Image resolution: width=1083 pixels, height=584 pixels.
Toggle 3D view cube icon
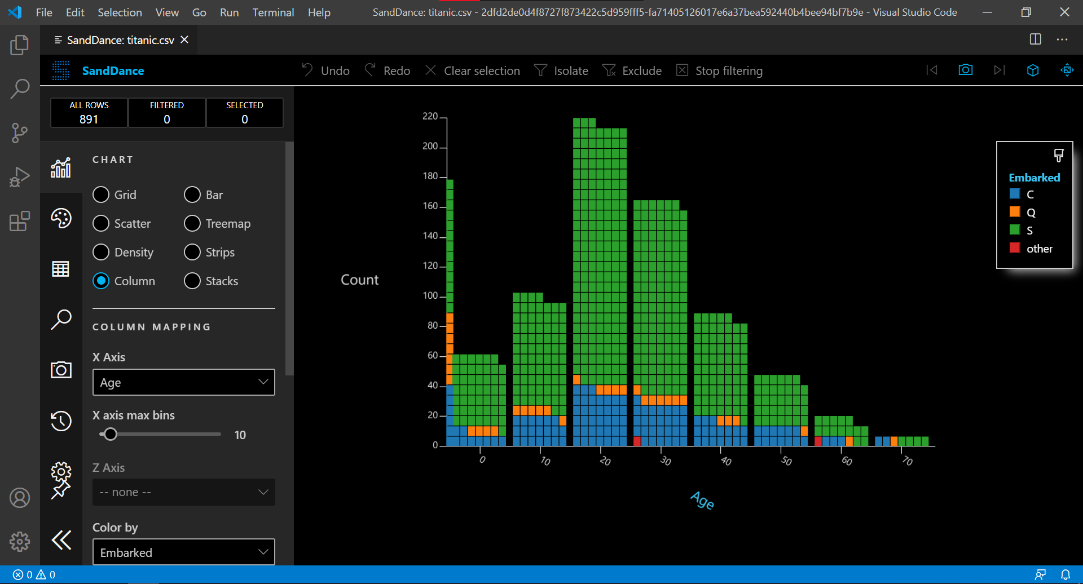pos(1033,70)
